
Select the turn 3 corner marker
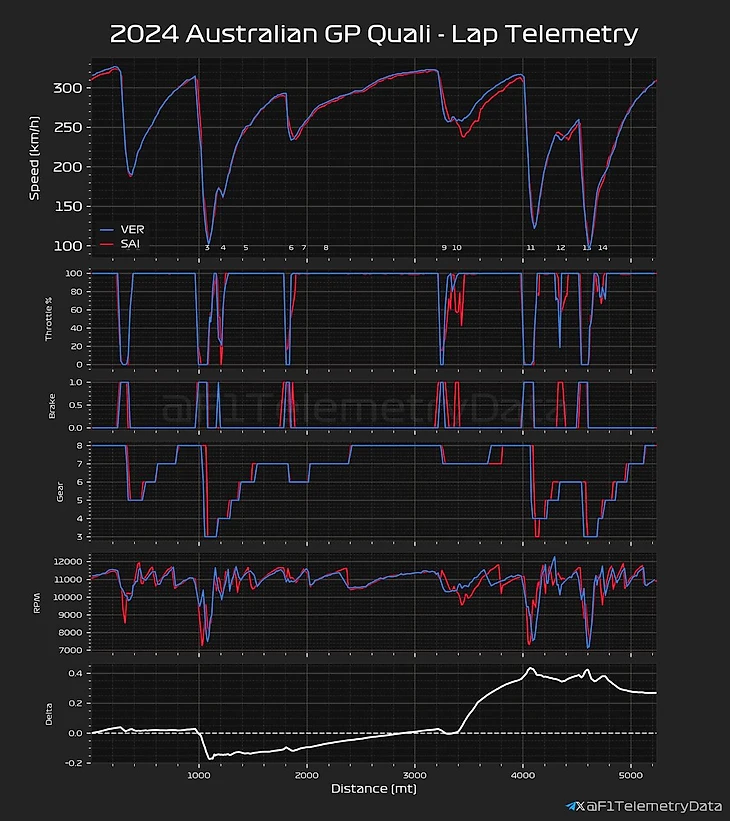(x=207, y=247)
